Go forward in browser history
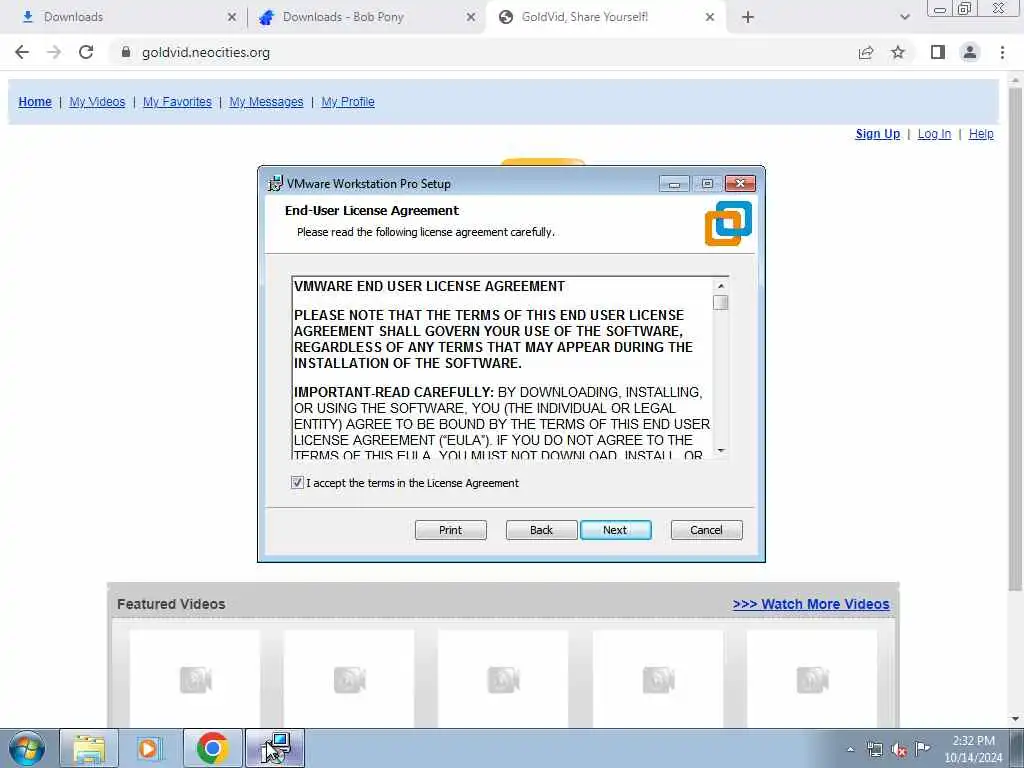 click(54, 52)
